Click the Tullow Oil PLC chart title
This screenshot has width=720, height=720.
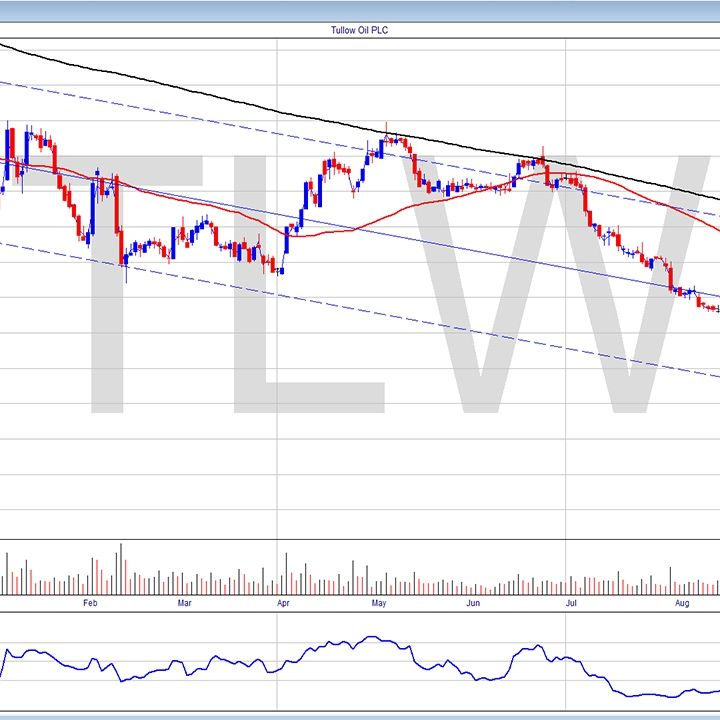359,30
